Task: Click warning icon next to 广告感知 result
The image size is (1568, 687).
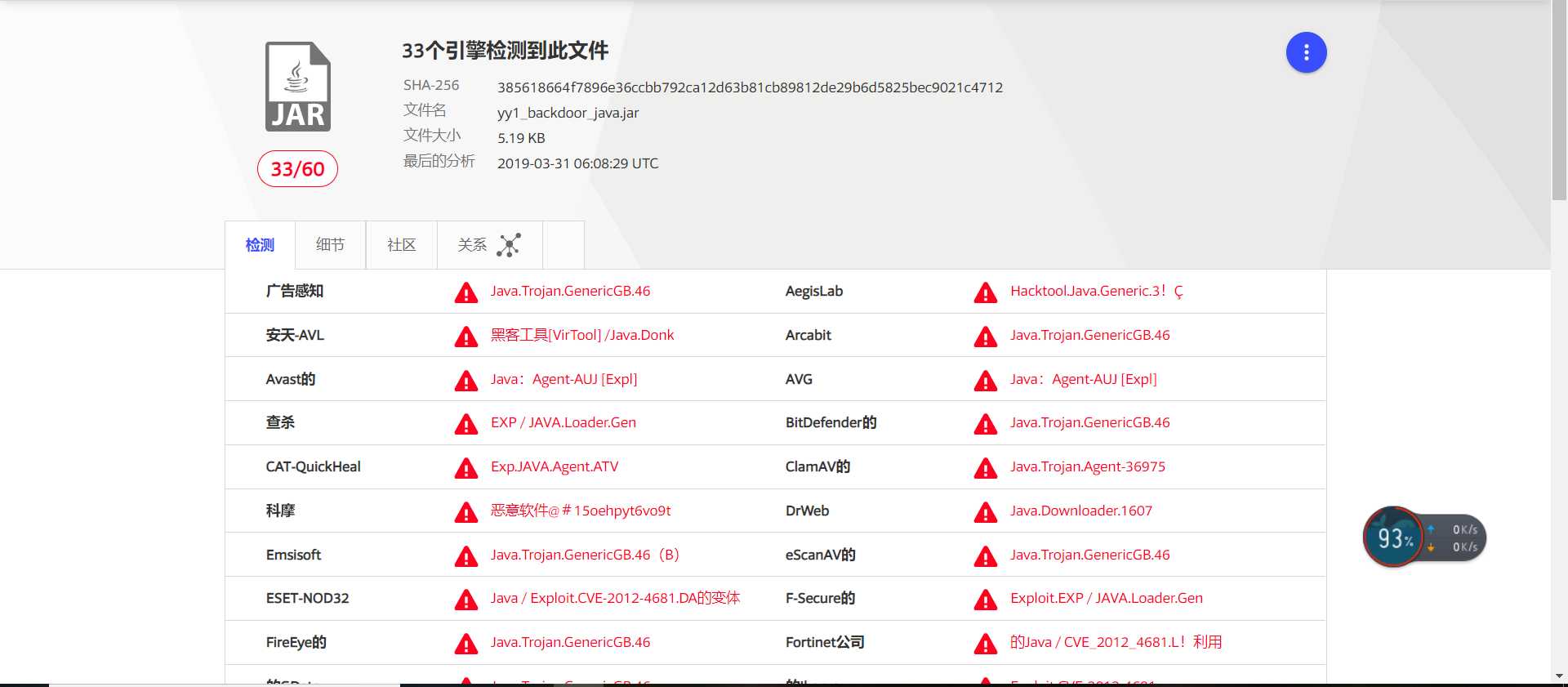Action: [466, 292]
